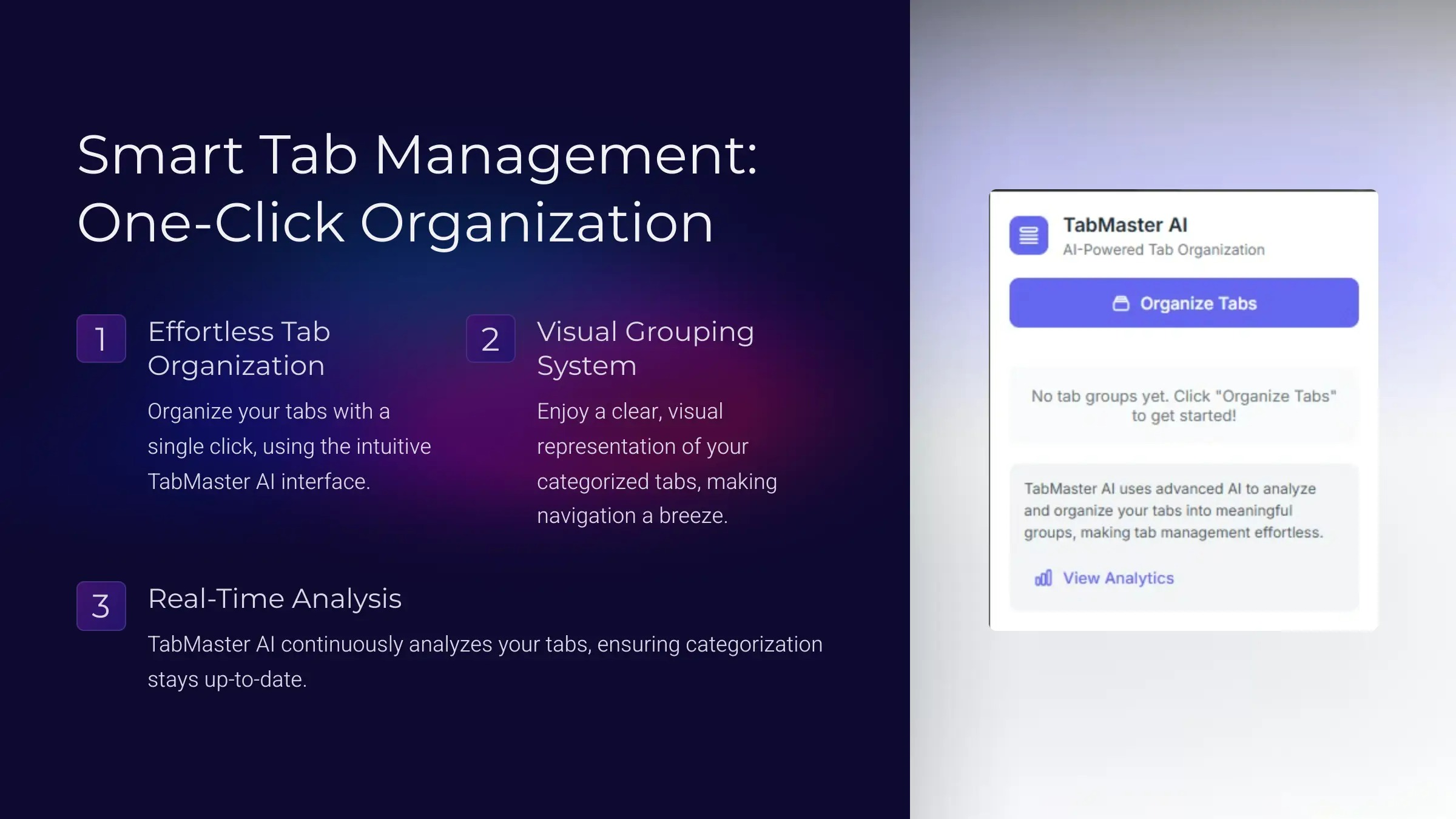
Task: Click the bar chart analytics icon
Action: tap(1043, 578)
